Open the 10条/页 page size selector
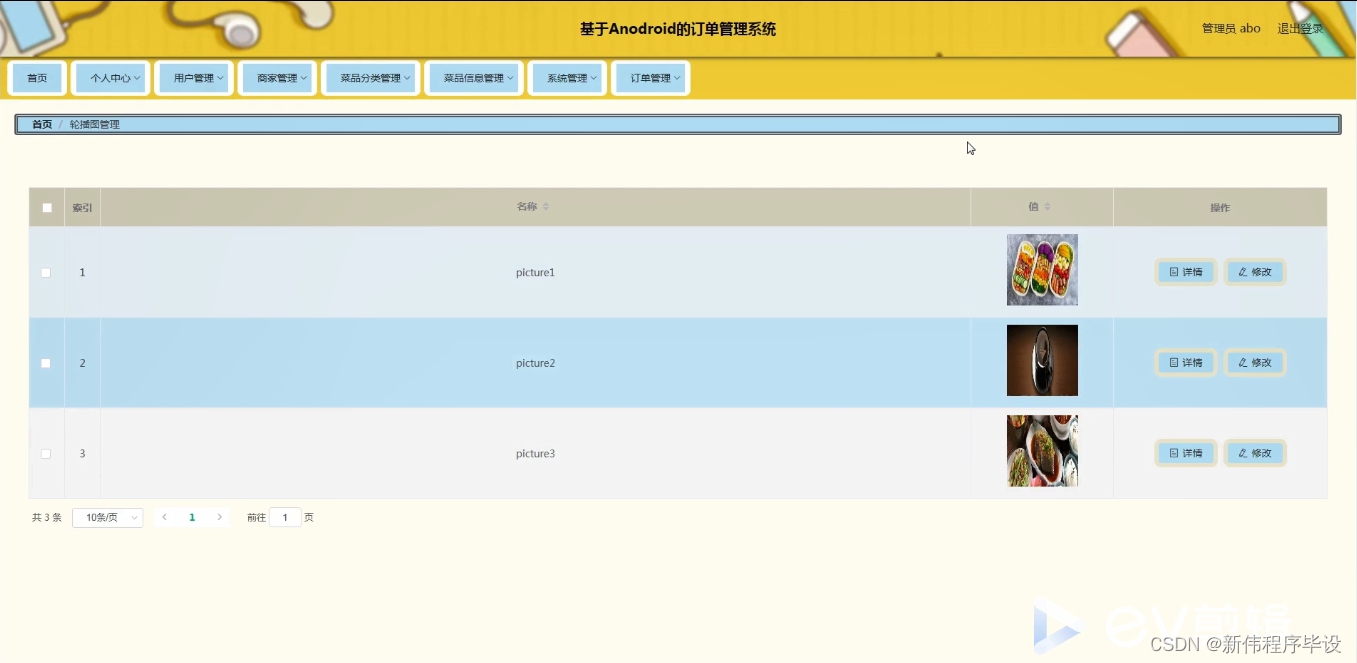The width and height of the screenshot is (1357, 663). (107, 517)
